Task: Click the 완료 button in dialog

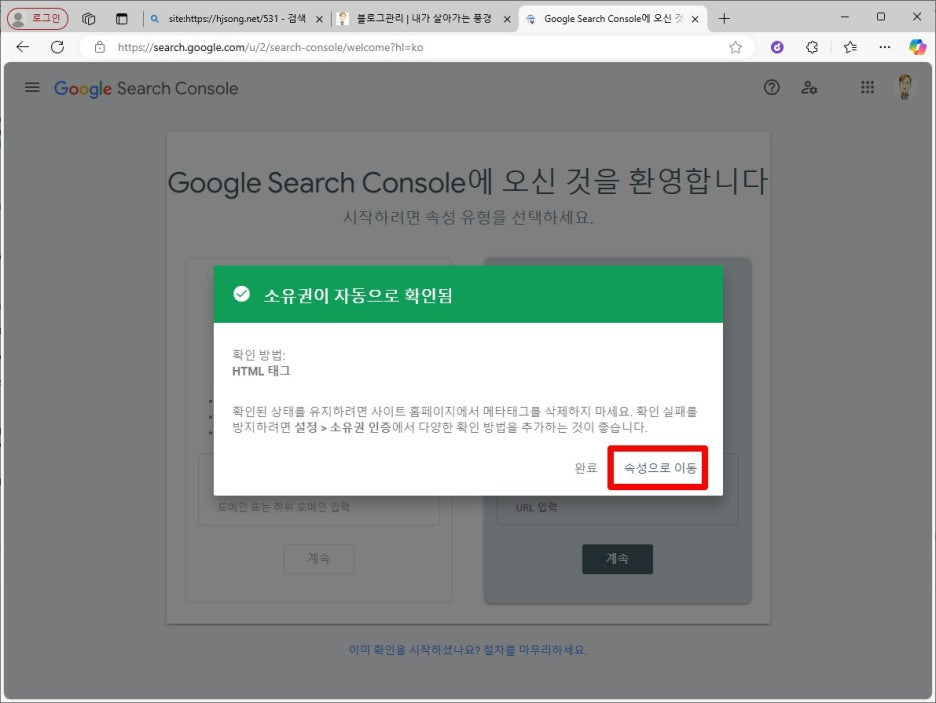Action: click(x=586, y=468)
